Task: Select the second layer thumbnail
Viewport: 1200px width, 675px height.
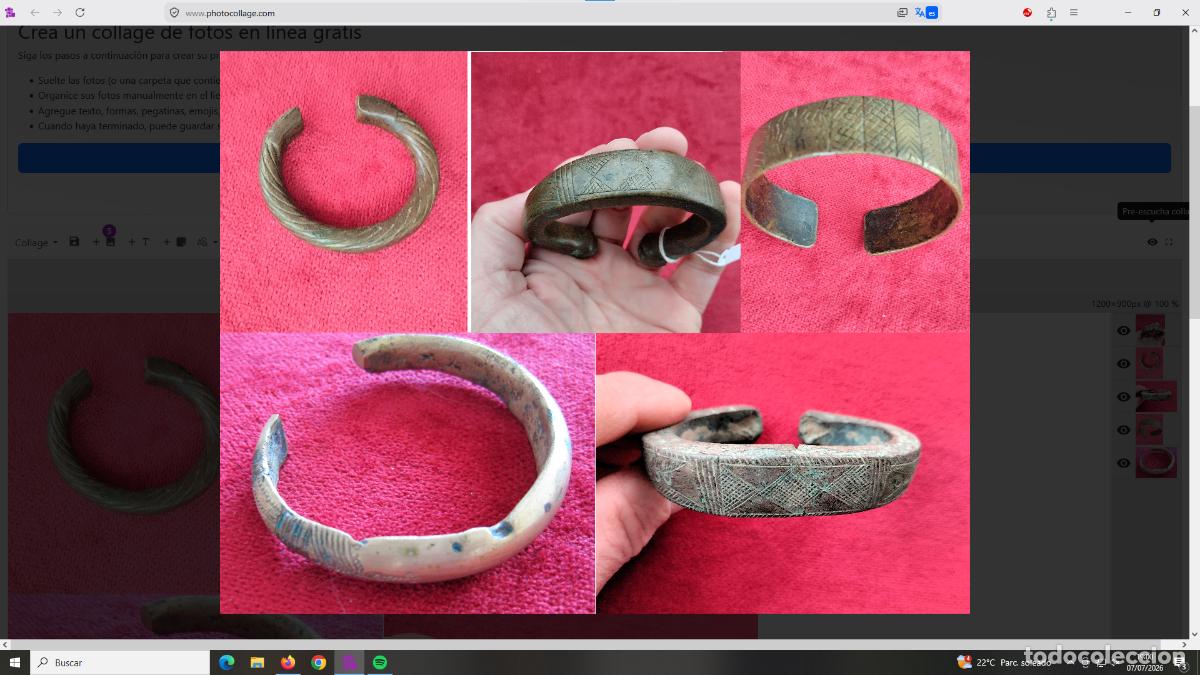Action: coord(1149,363)
